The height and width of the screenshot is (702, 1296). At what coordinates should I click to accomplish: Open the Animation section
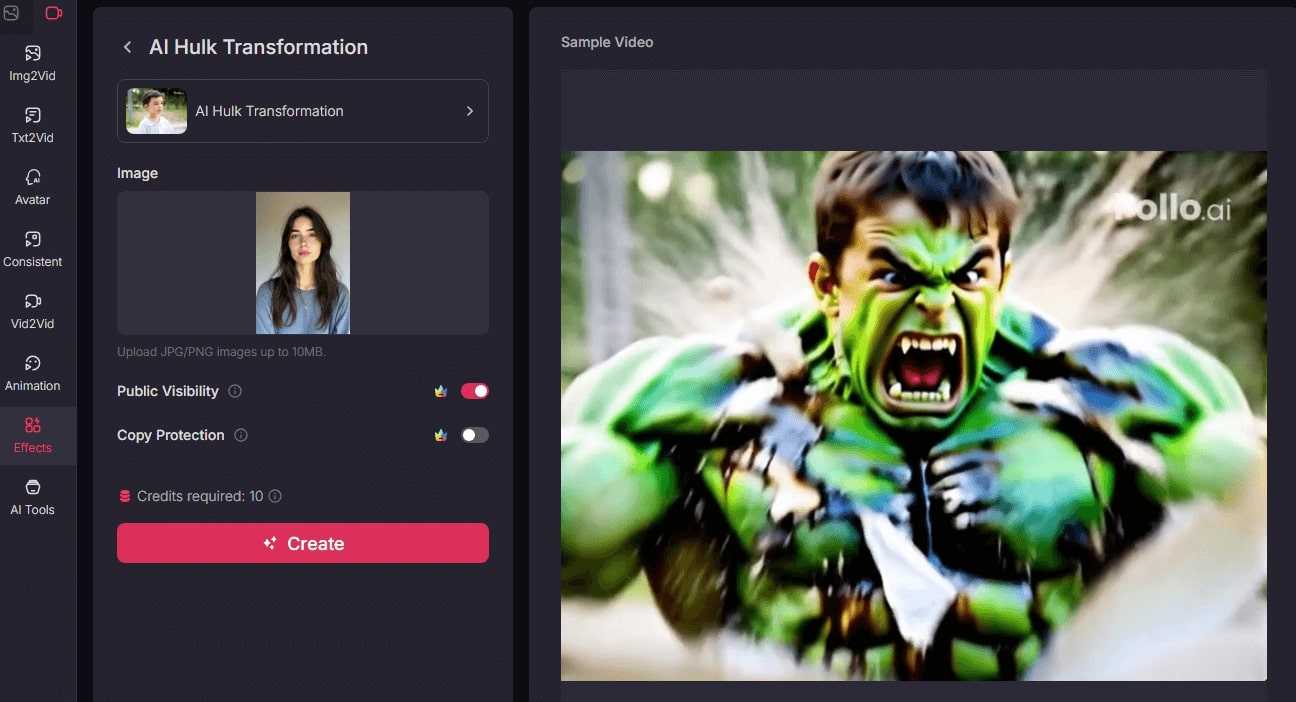pyautogui.click(x=33, y=373)
